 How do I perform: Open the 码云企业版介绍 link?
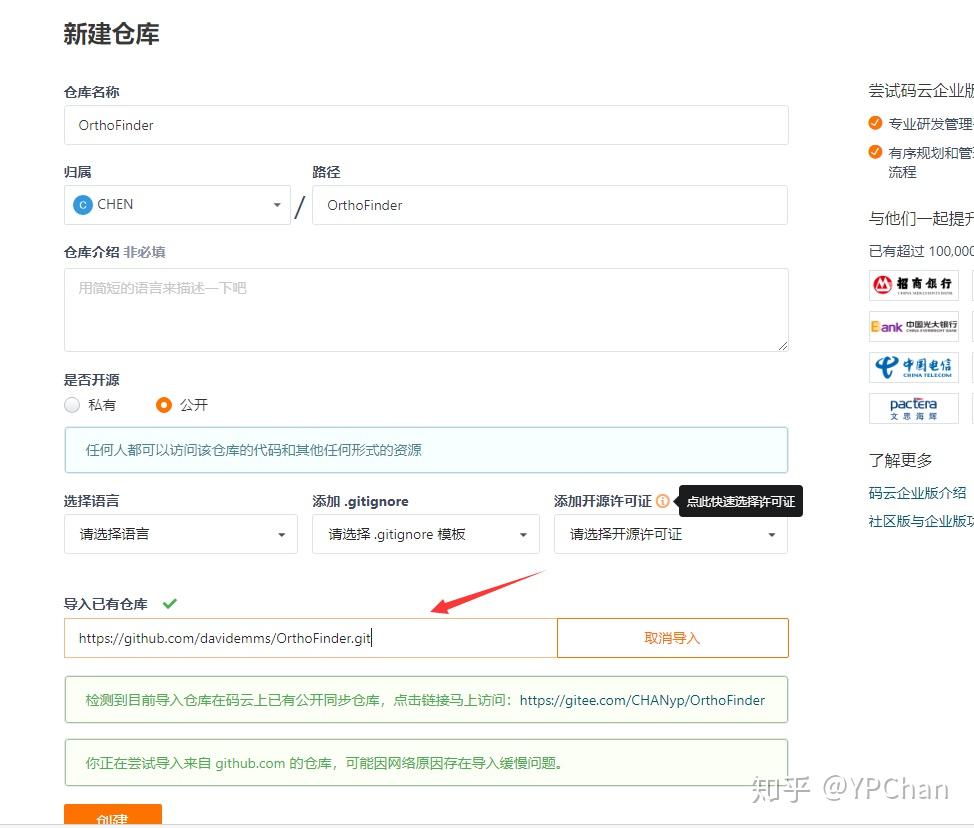pyautogui.click(x=918, y=492)
